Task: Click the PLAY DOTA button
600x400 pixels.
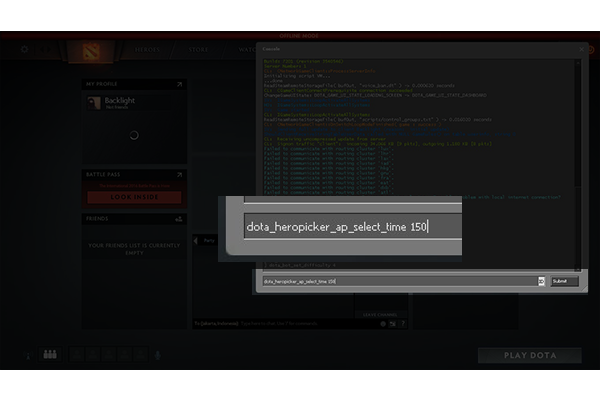Action: pos(530,356)
